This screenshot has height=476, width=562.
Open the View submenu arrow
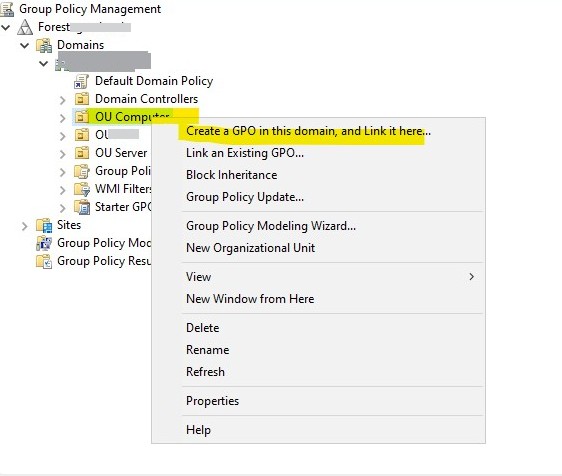coord(472,277)
